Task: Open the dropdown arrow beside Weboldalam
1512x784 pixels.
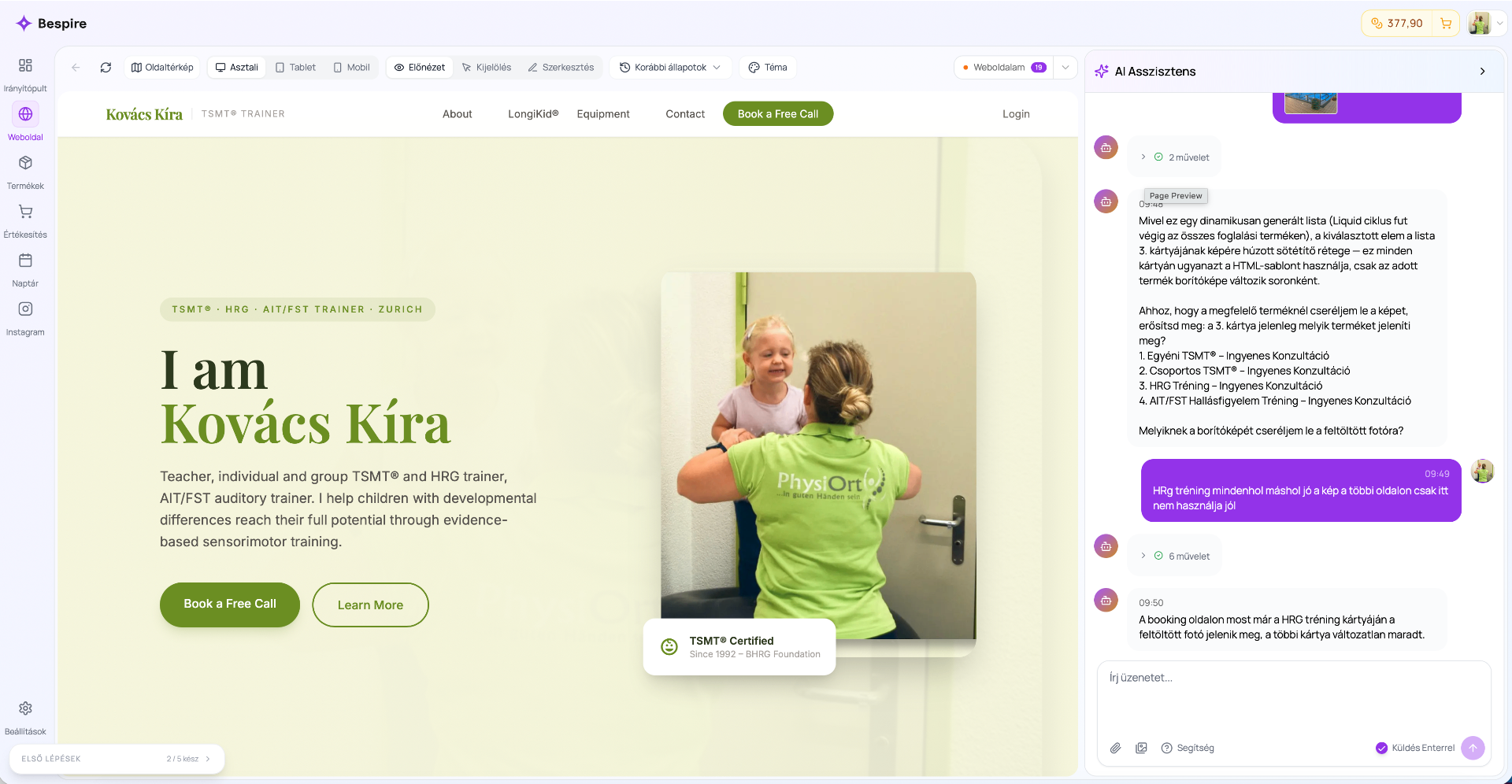Action: (1065, 68)
